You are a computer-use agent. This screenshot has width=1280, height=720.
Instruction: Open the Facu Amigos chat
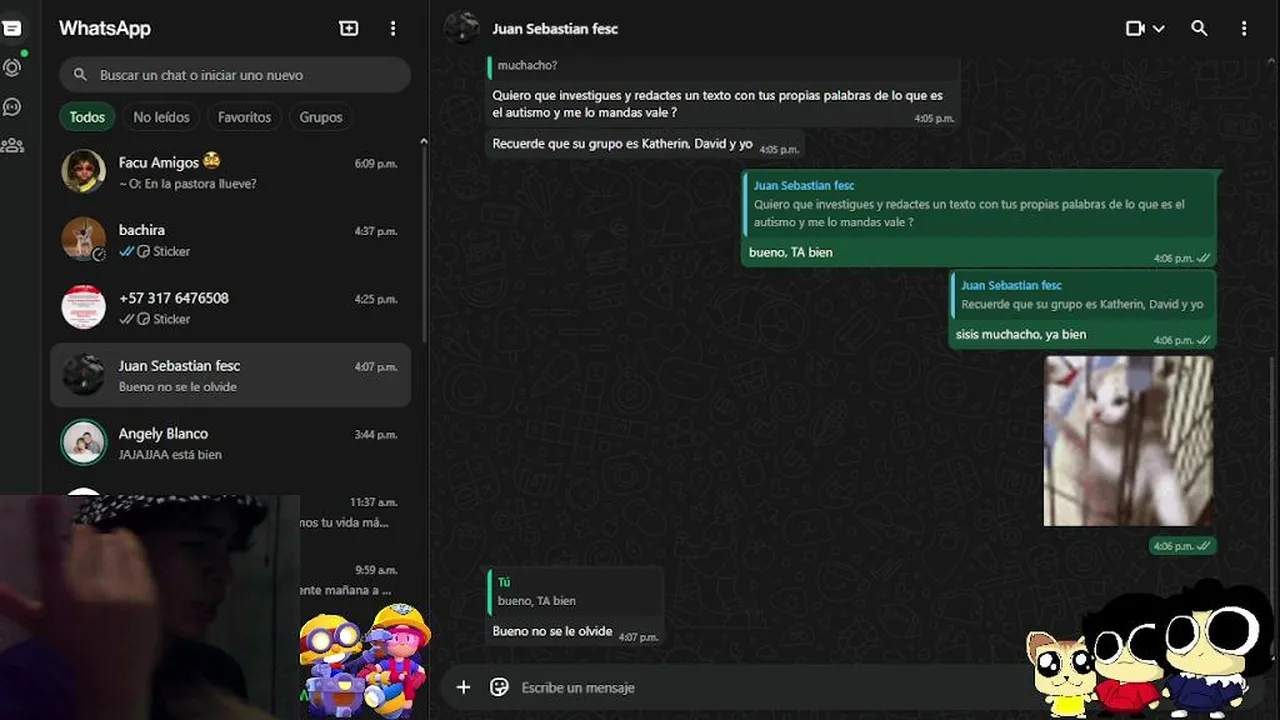[230, 172]
